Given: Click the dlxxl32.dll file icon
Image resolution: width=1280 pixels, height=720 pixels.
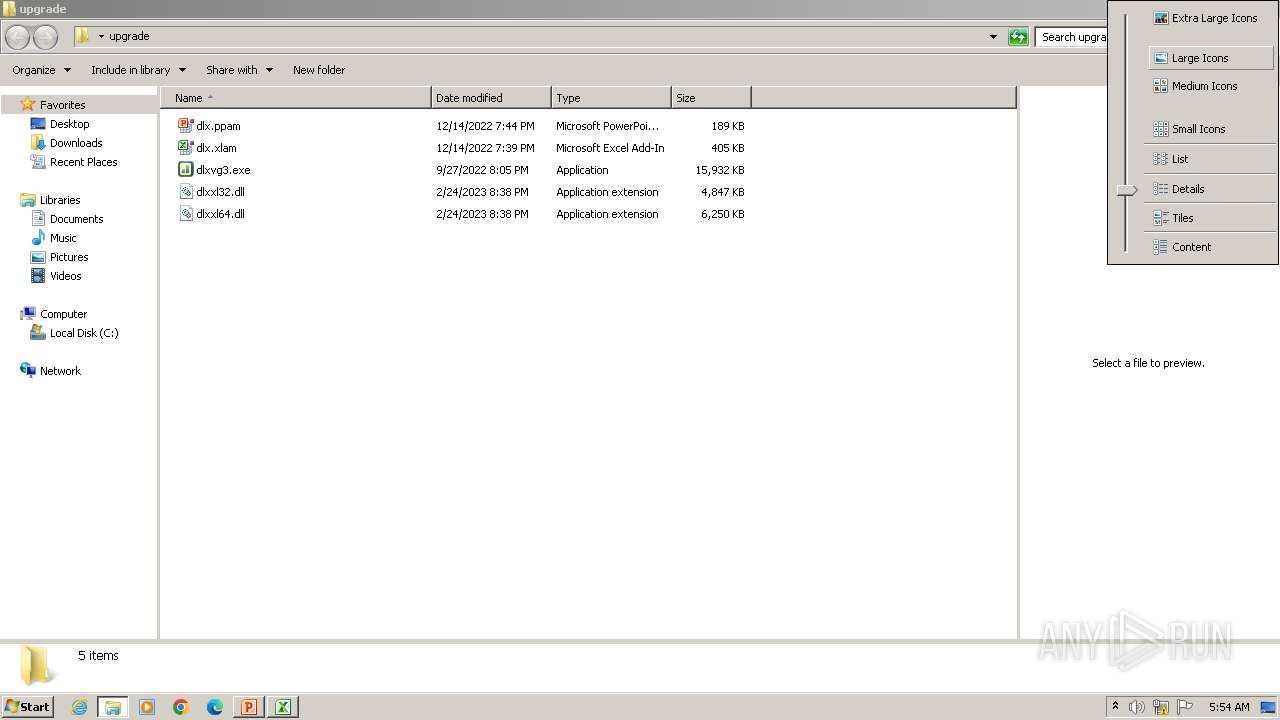Looking at the screenshot, I should click(185, 192).
